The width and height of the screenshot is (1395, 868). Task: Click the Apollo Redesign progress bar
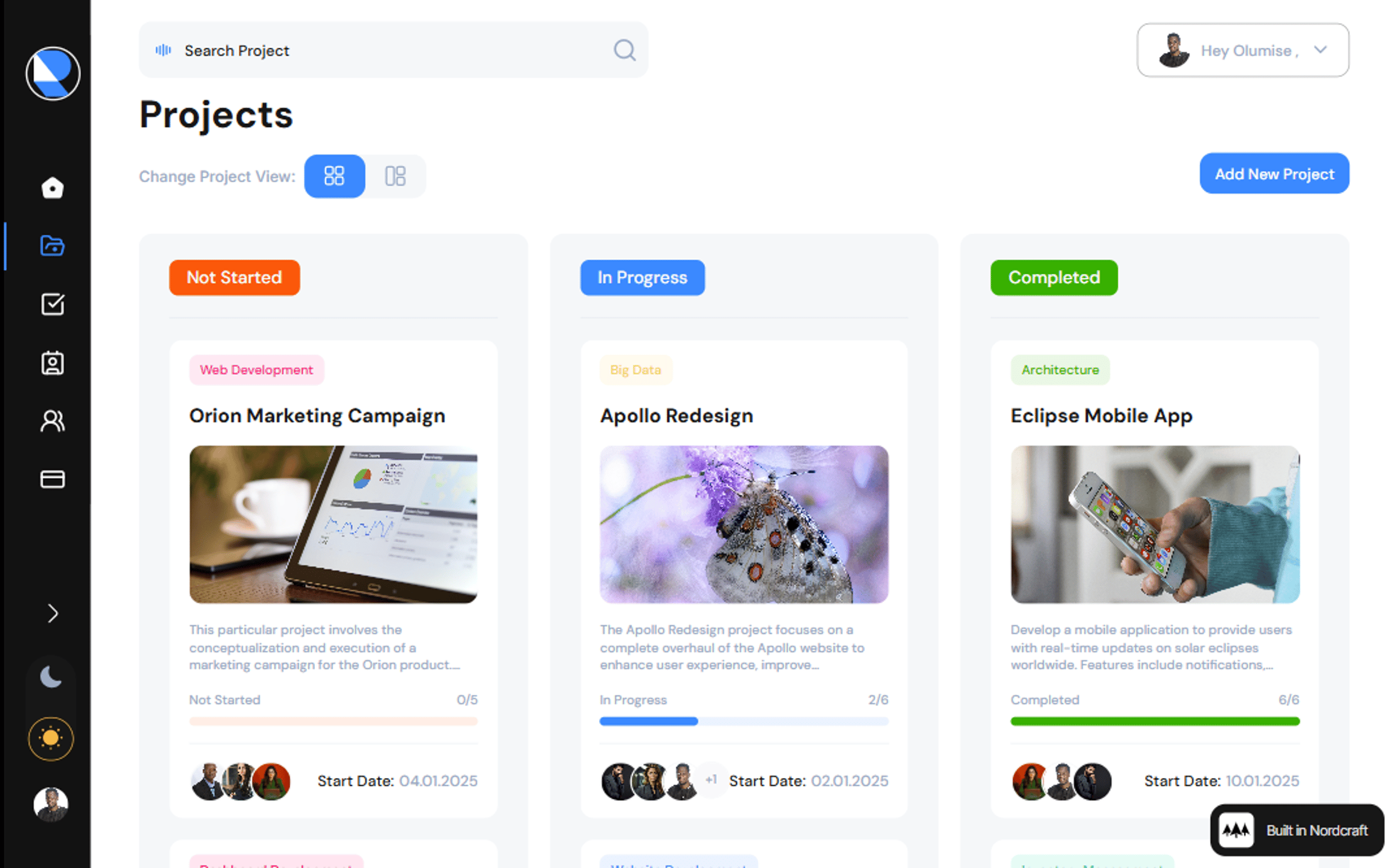coord(744,722)
